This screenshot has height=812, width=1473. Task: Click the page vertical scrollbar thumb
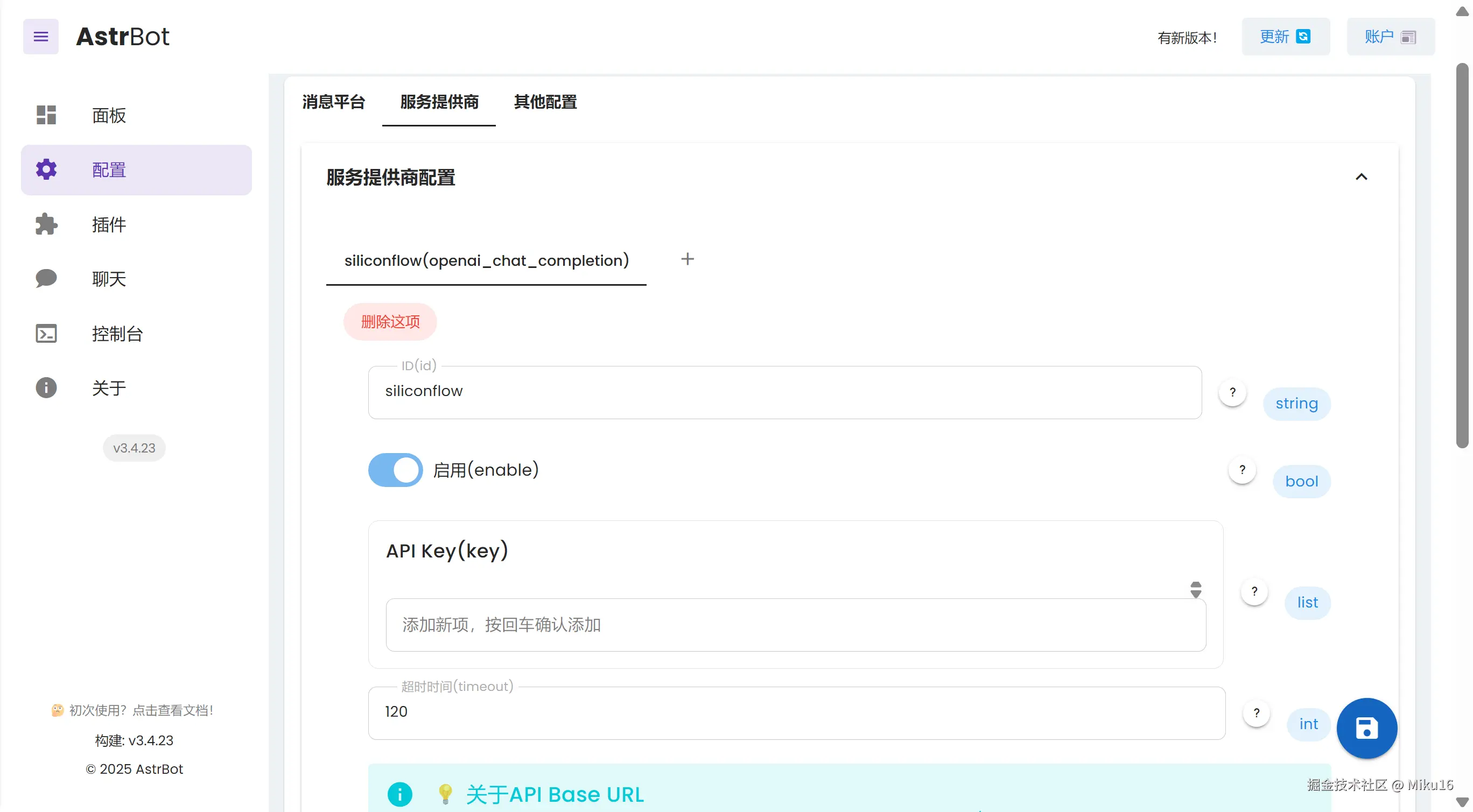point(1462,257)
